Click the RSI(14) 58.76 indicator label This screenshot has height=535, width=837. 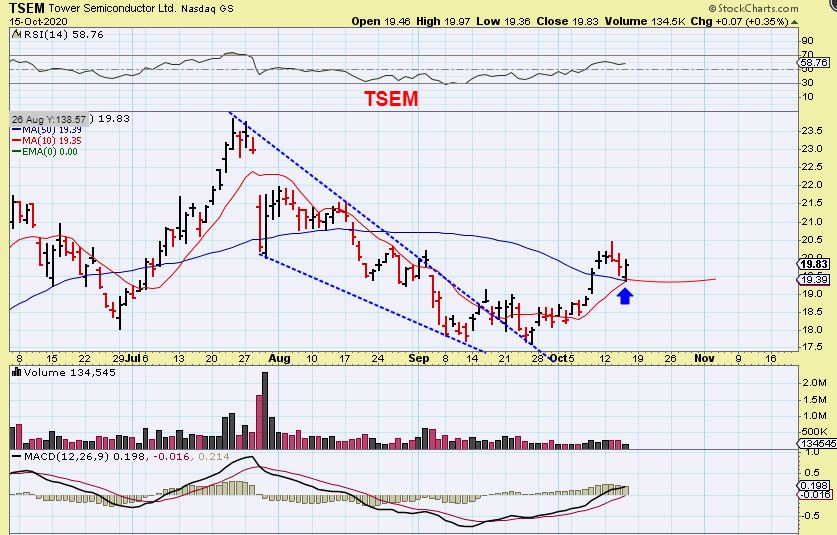point(63,35)
